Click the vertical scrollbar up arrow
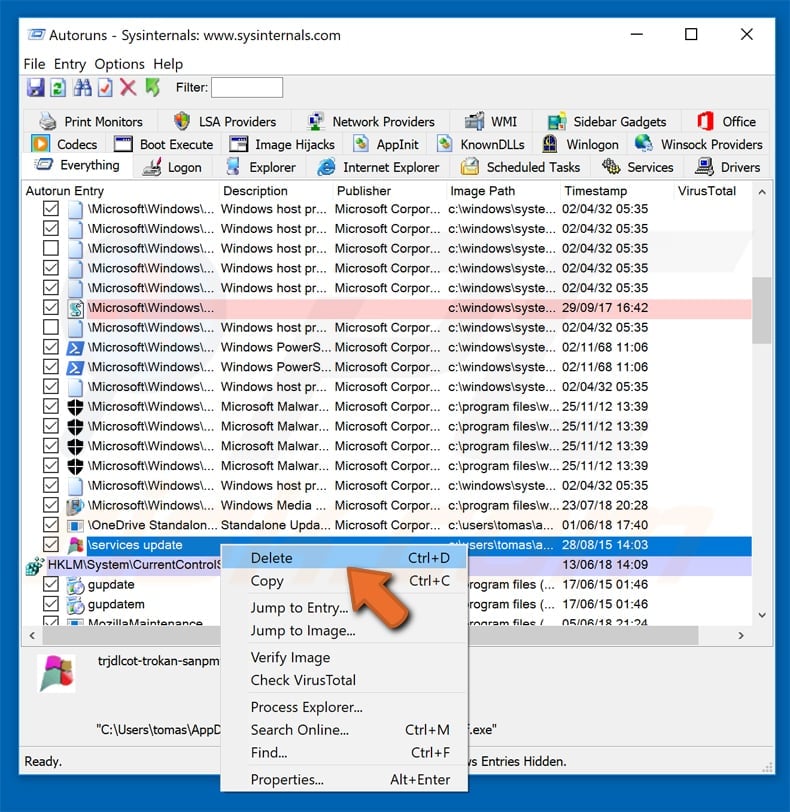This screenshot has height=812, width=790. click(762, 192)
